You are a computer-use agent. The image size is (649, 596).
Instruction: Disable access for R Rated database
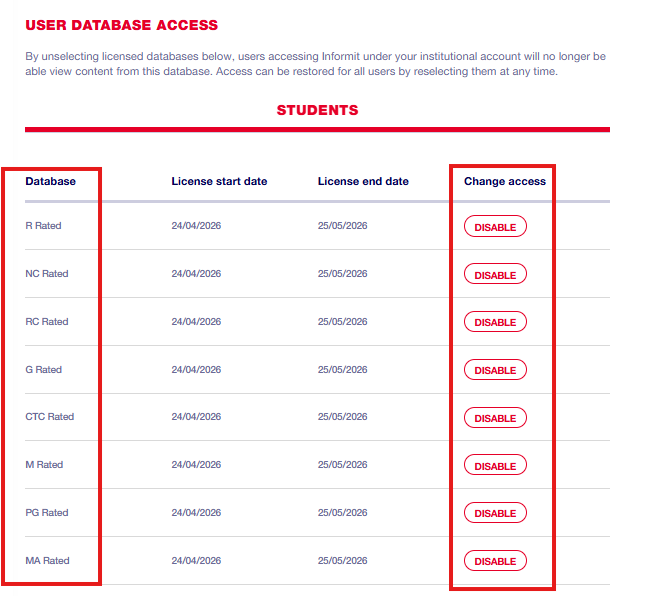(x=495, y=227)
